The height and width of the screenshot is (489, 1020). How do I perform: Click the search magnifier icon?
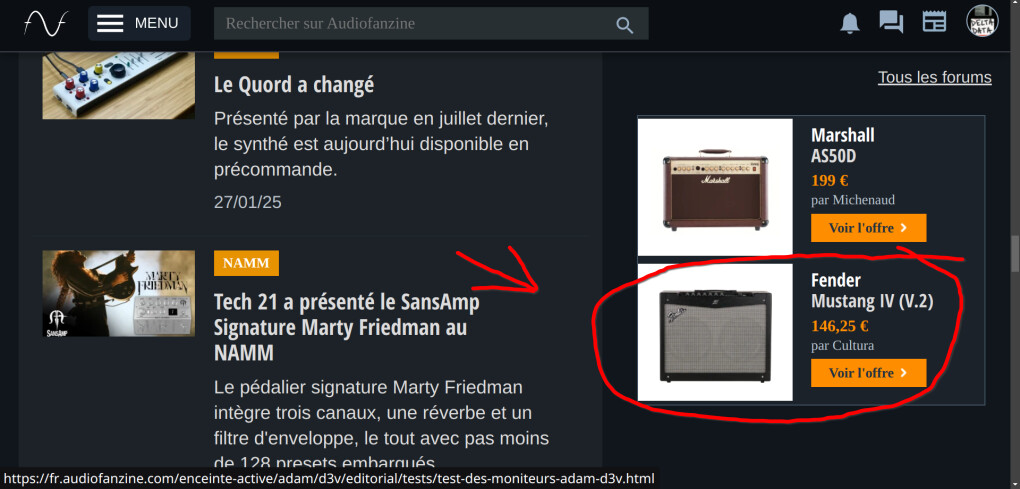tap(624, 25)
